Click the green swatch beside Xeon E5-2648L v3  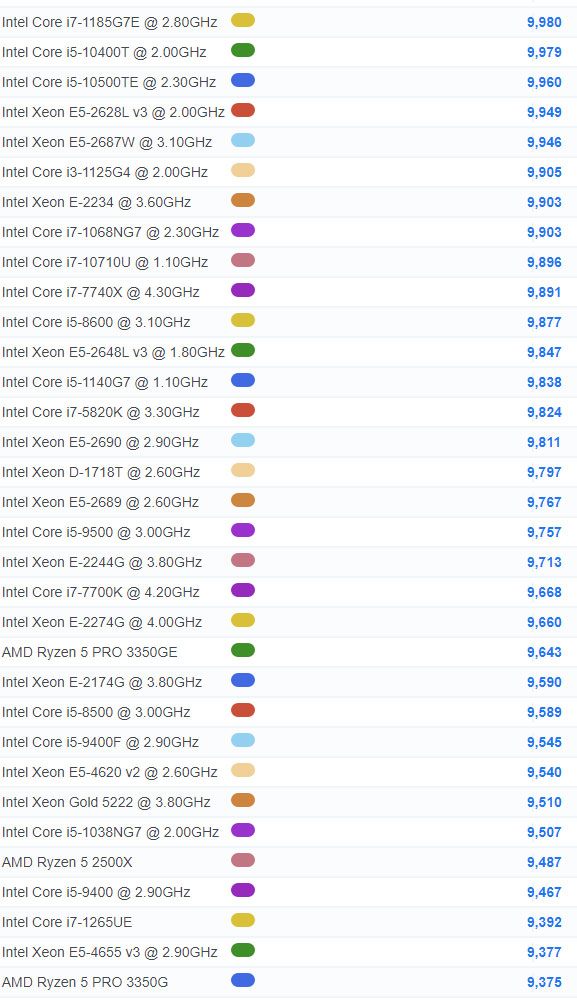(243, 350)
